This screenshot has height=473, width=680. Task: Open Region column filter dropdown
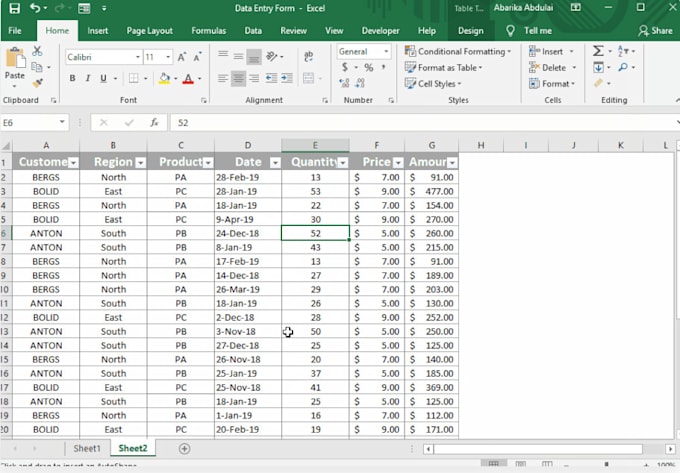(x=141, y=163)
